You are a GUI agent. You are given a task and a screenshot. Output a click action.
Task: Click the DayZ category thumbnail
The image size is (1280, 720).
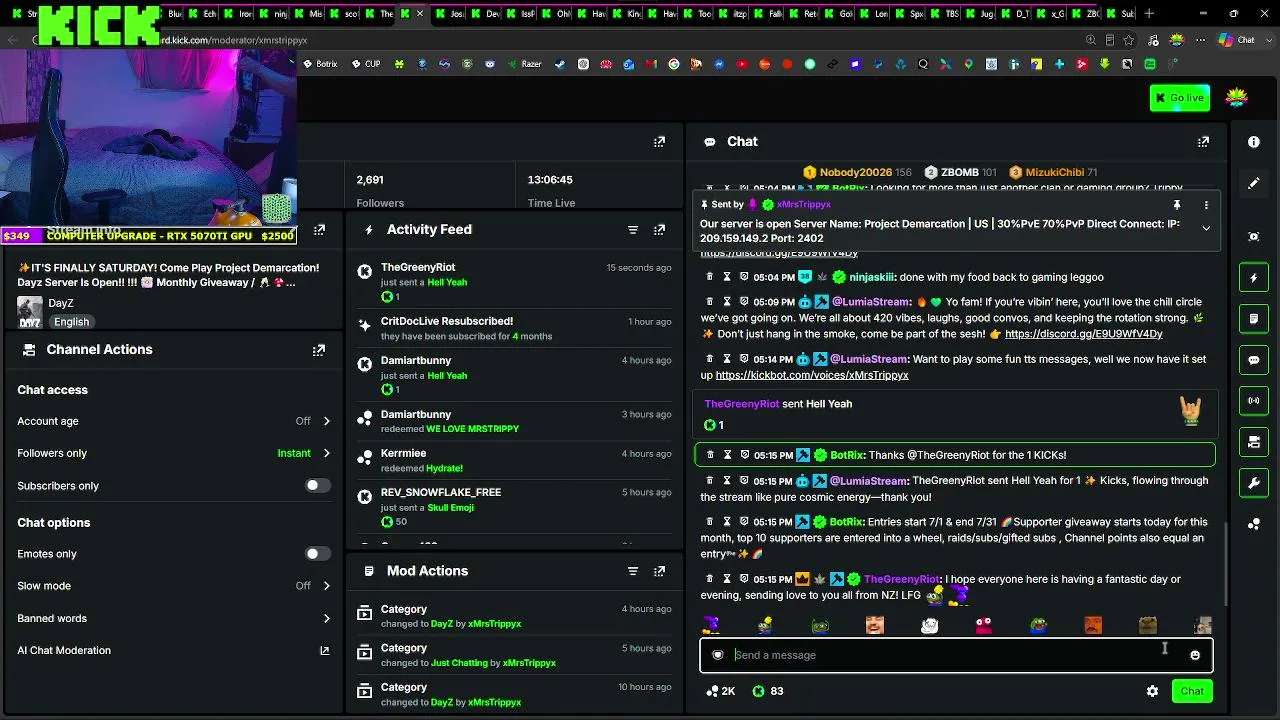pyautogui.click(x=30, y=312)
